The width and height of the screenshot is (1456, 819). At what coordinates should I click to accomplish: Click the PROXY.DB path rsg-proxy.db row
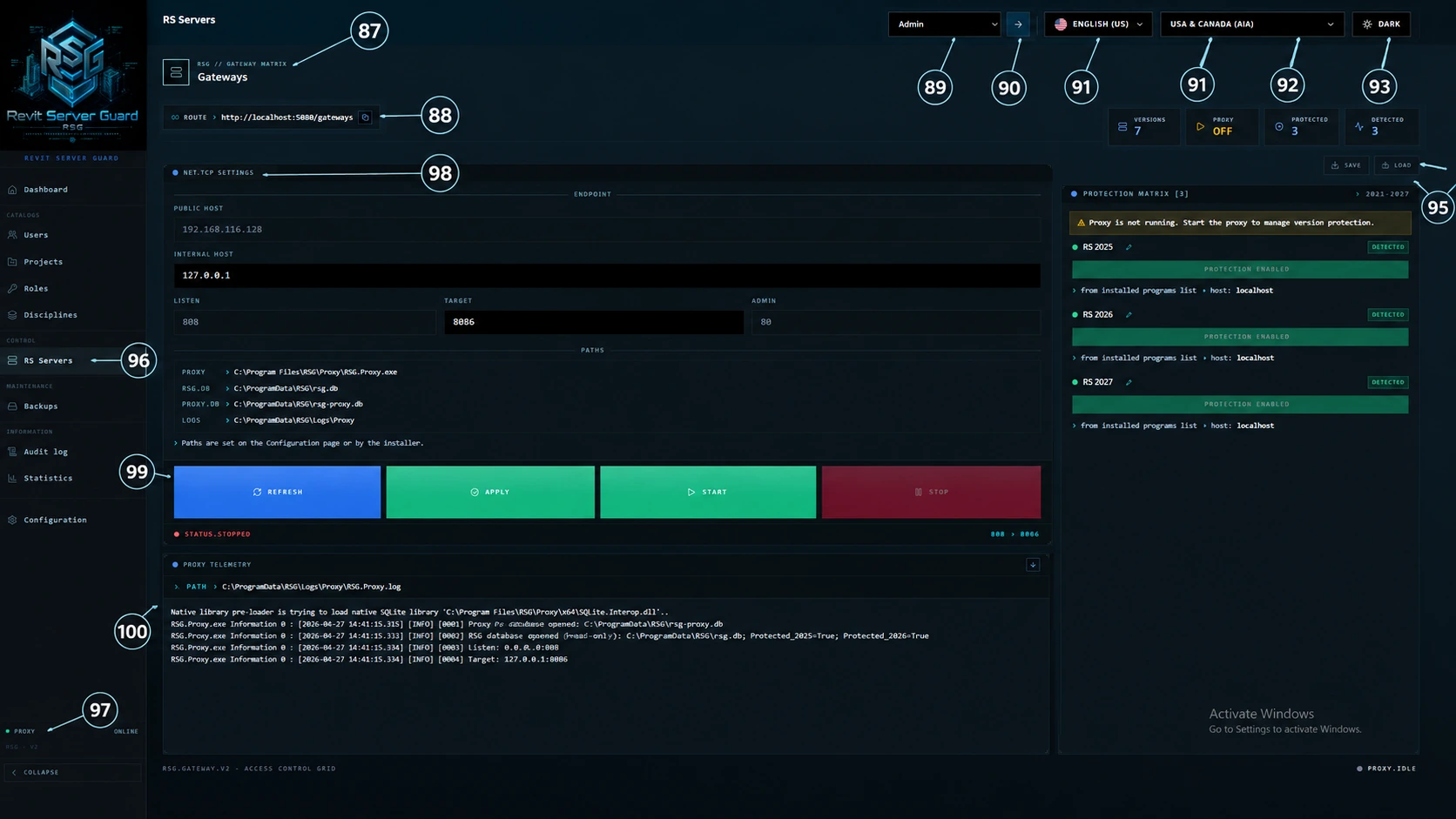click(x=272, y=405)
